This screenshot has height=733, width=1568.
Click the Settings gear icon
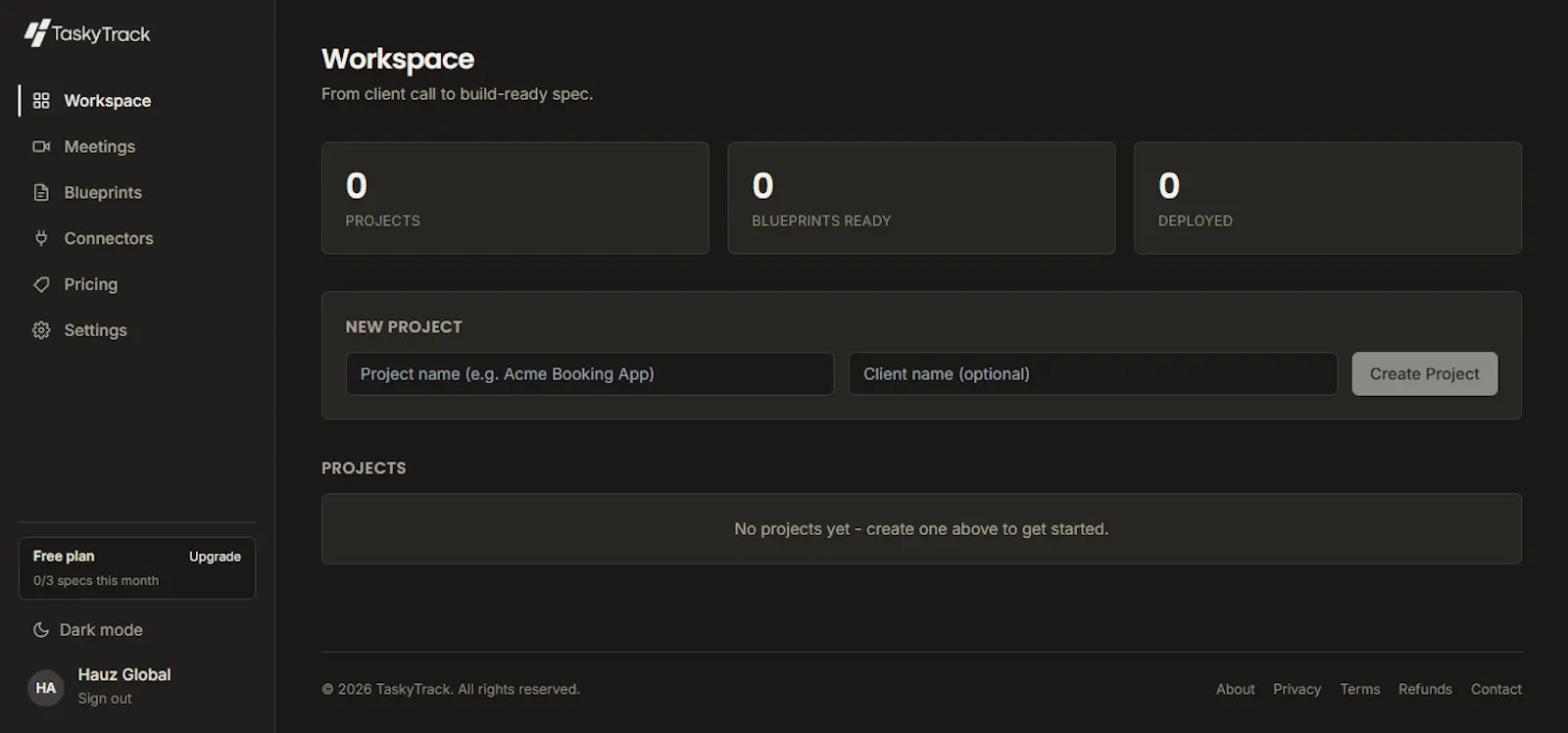pyautogui.click(x=41, y=330)
